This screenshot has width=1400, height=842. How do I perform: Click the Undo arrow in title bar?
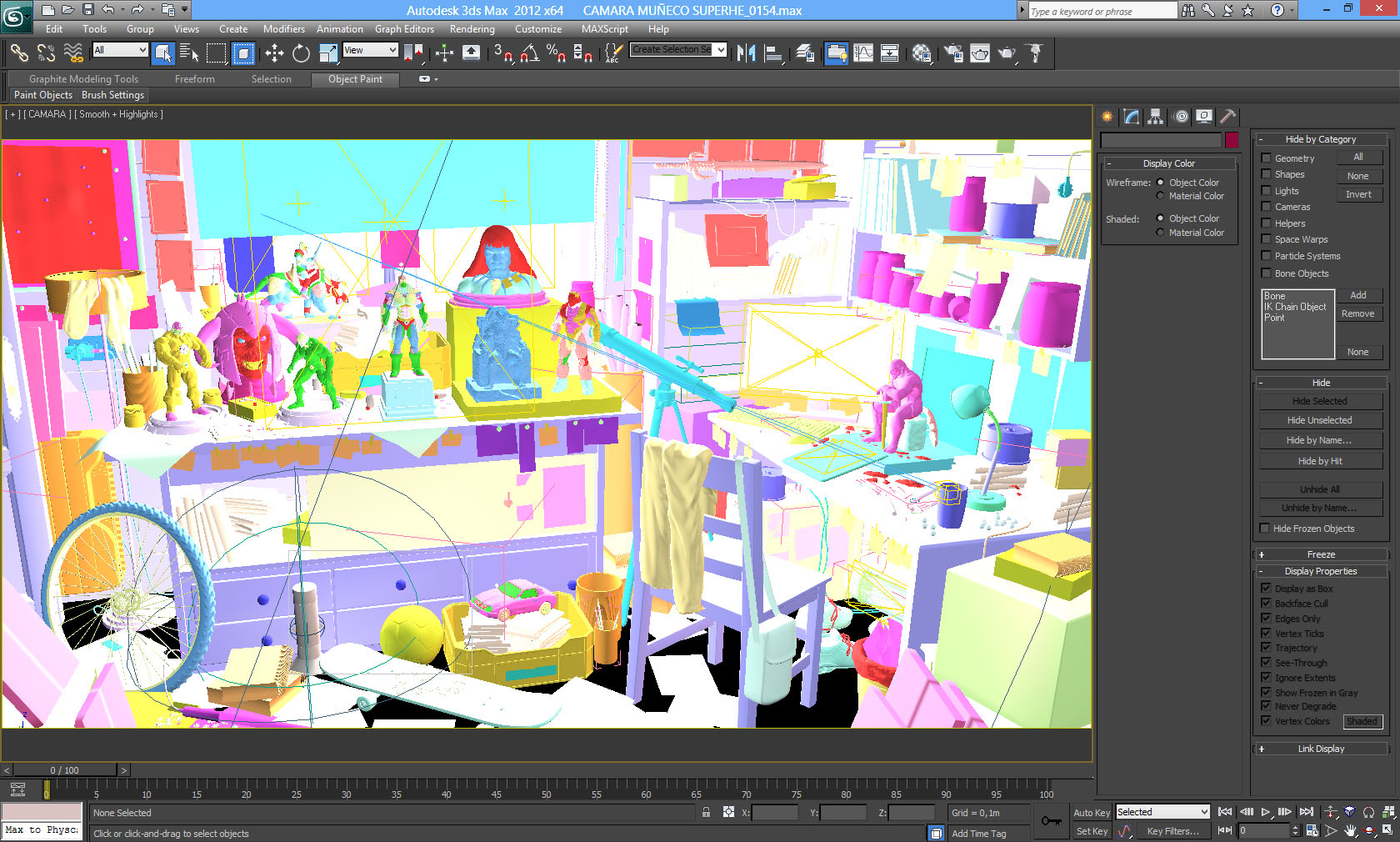tap(108, 10)
